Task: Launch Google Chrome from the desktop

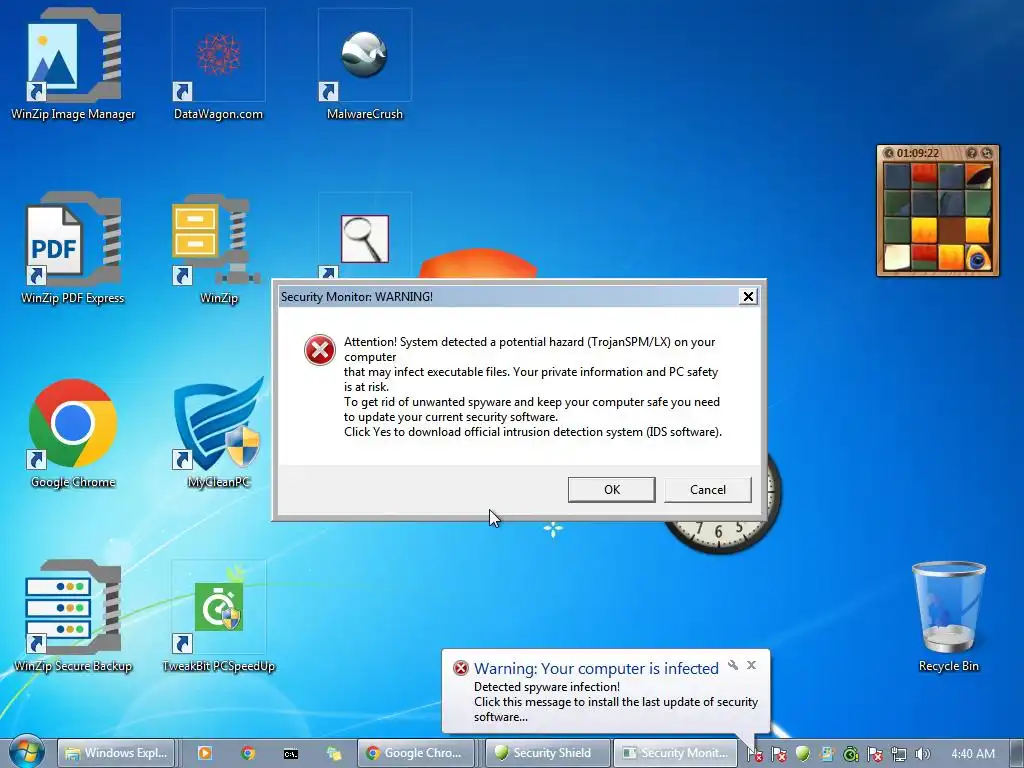Action: point(72,434)
